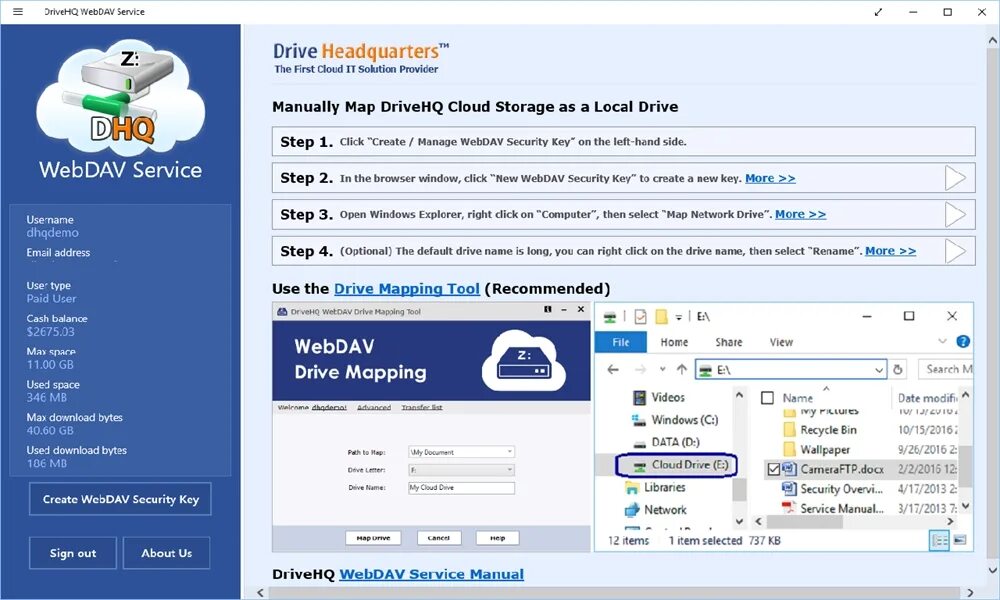
Task: Click the page's vertical scrollbar down arrow
Action: [x=992, y=570]
